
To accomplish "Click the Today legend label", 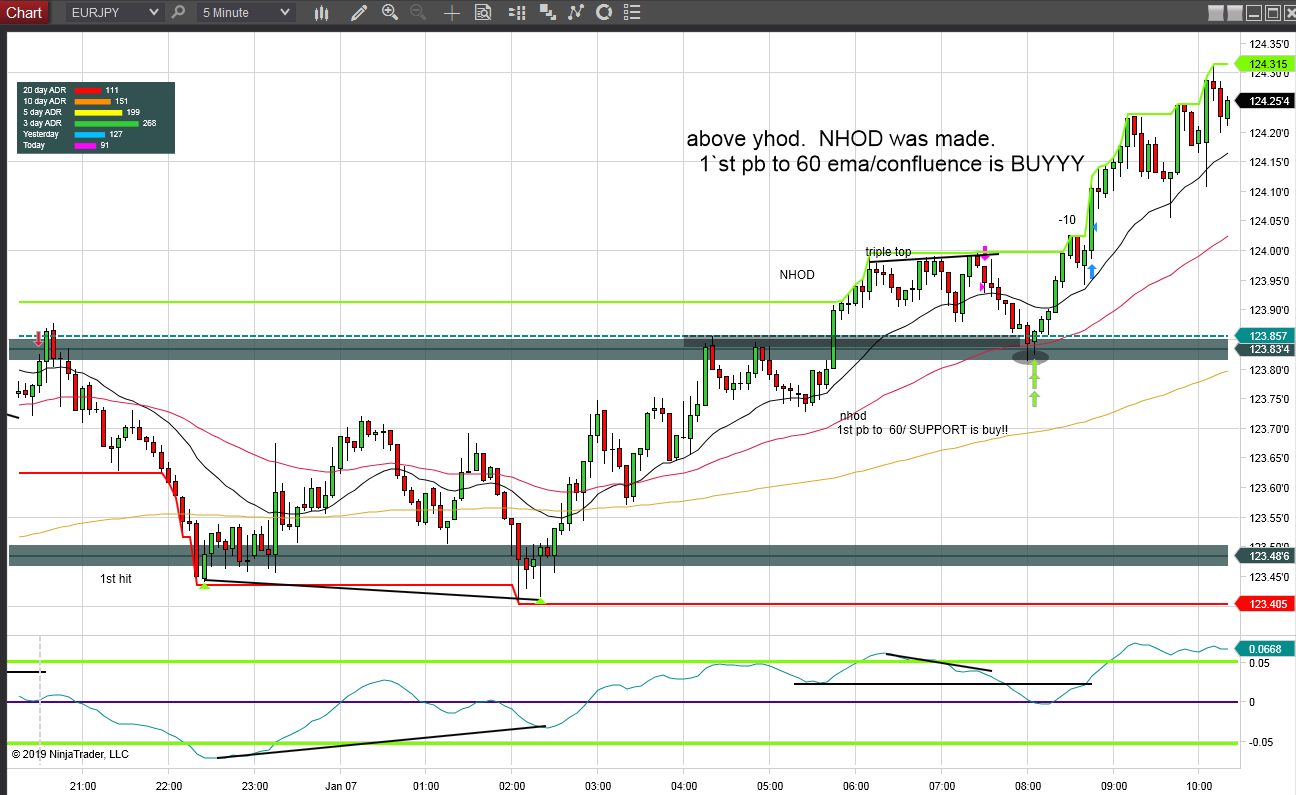I will [35, 145].
